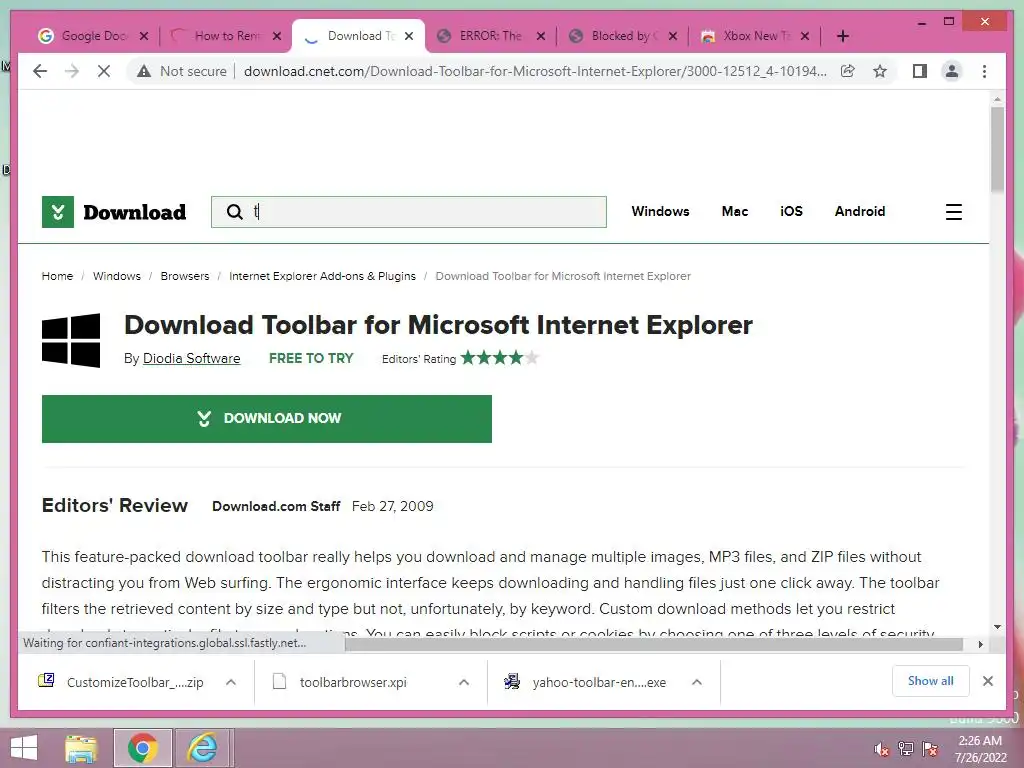Open Action Center flag icon

pyautogui.click(x=929, y=748)
